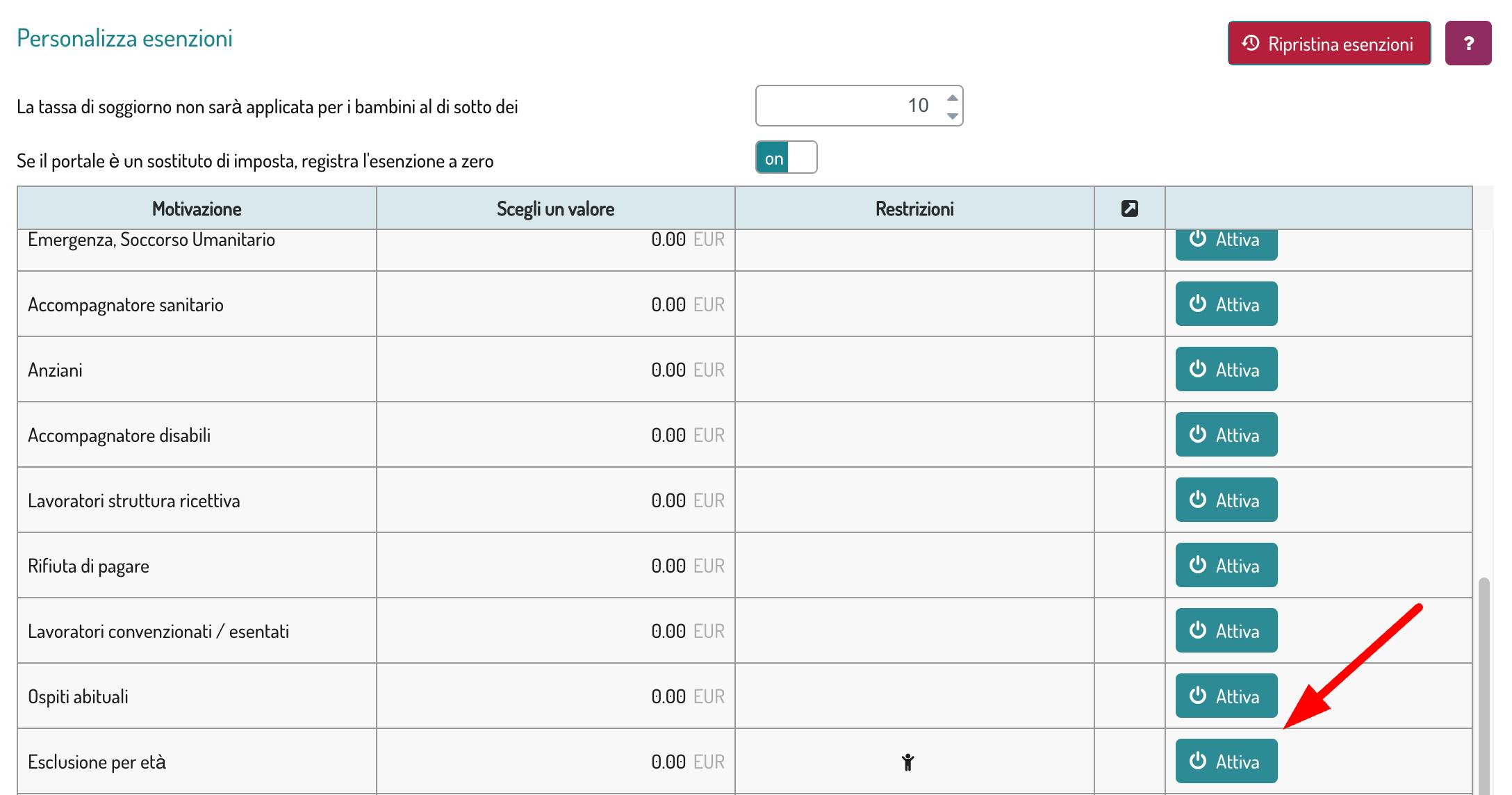Click the child restriction icon
This screenshot has width=1512, height=795.
tap(907, 762)
